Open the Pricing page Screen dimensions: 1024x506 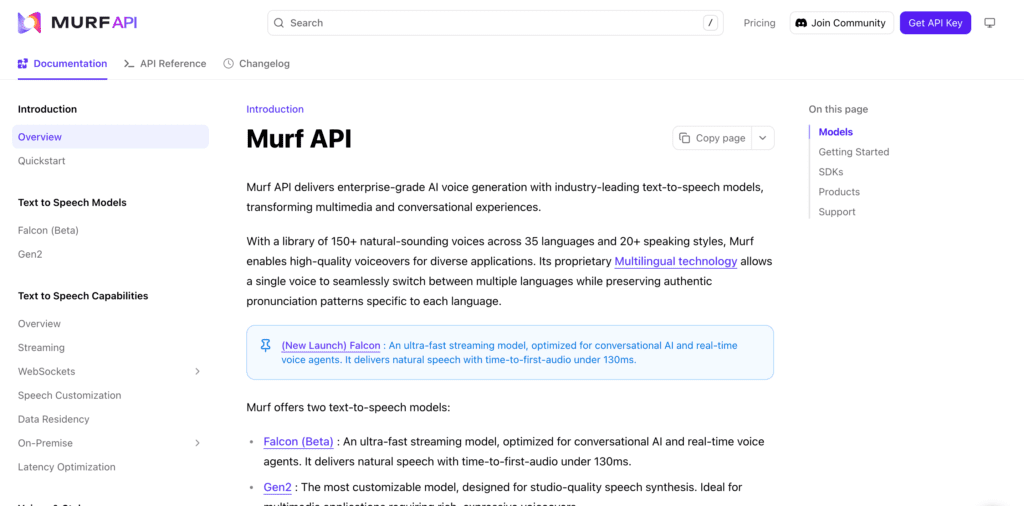point(760,23)
